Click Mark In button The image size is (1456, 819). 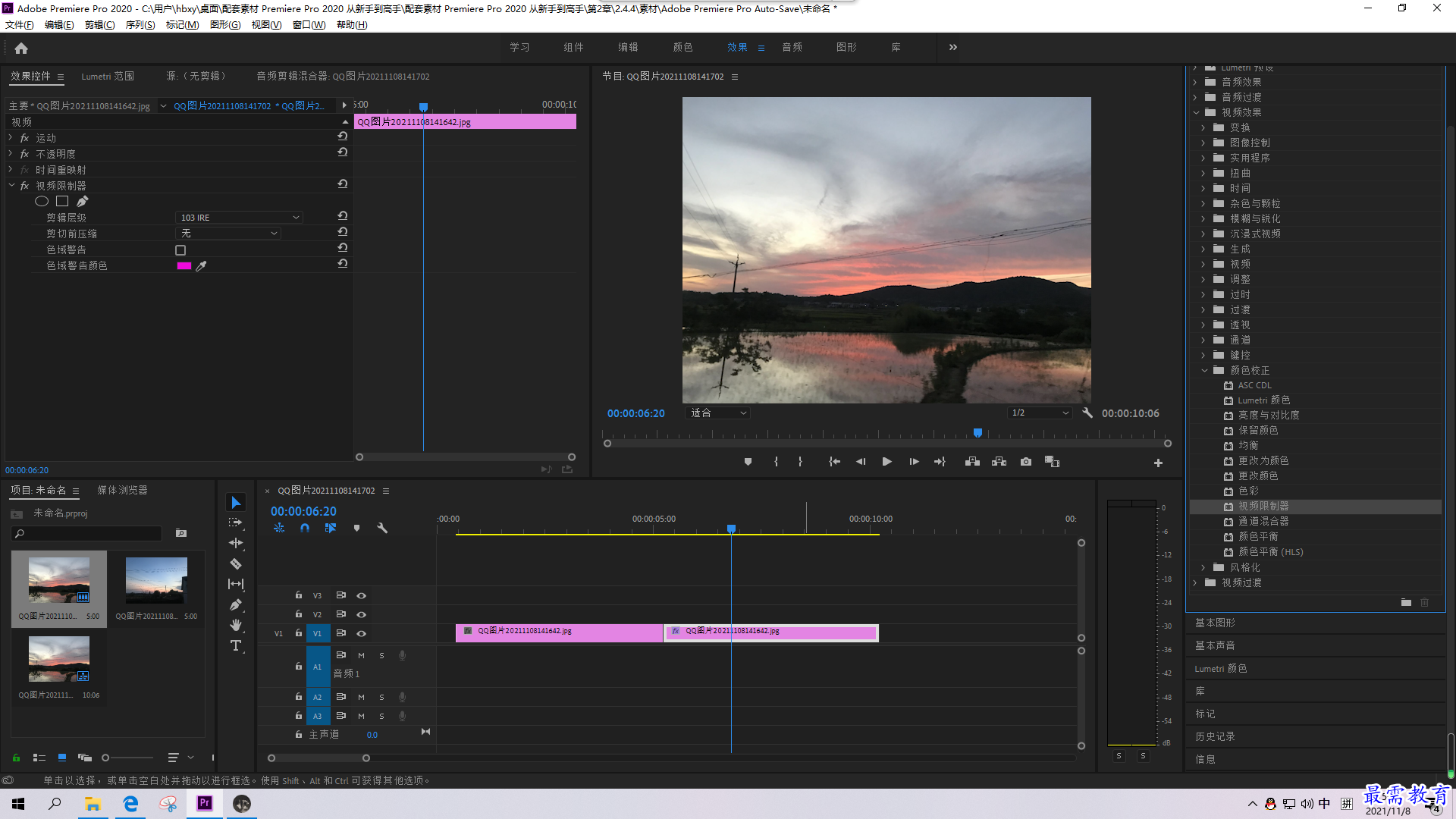(x=776, y=462)
